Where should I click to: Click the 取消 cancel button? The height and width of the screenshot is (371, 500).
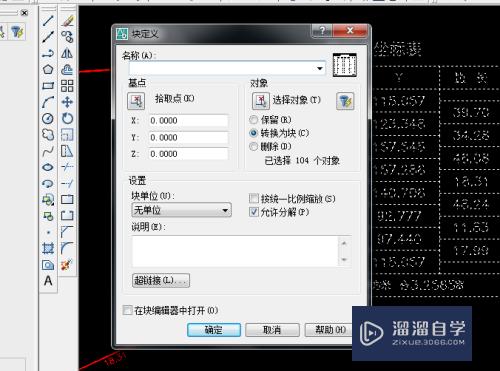(272, 330)
